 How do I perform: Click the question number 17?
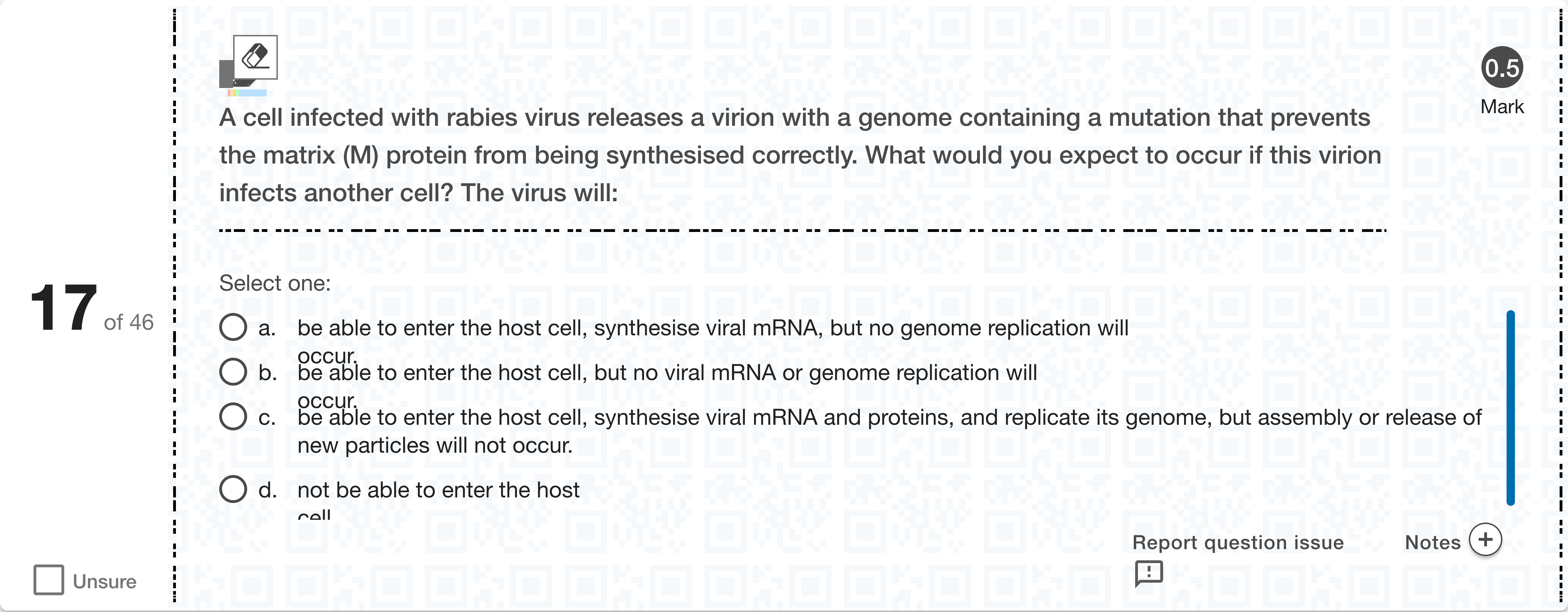63,308
